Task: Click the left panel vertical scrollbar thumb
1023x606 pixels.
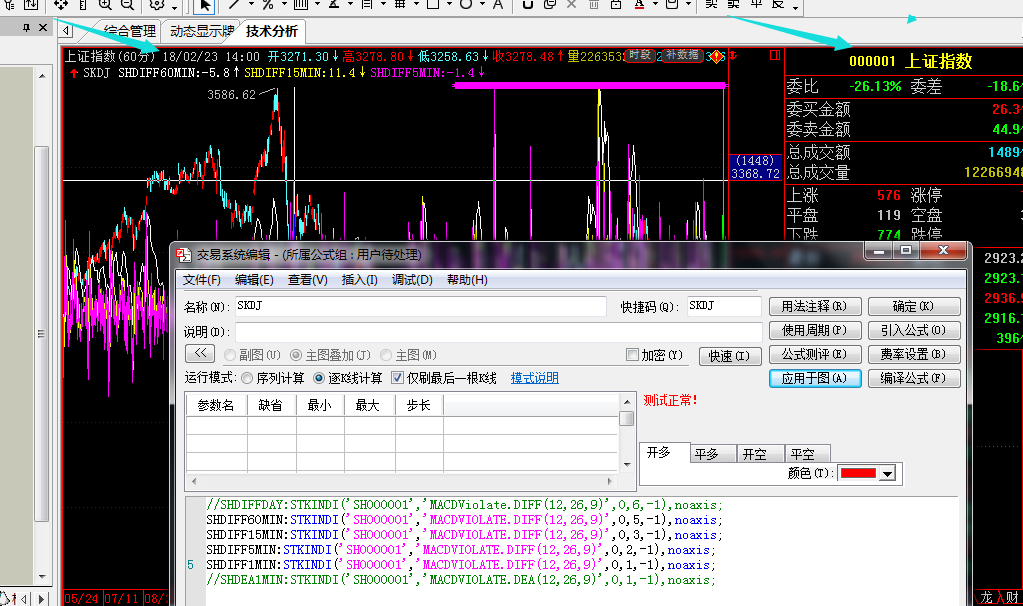Action: [x=41, y=334]
